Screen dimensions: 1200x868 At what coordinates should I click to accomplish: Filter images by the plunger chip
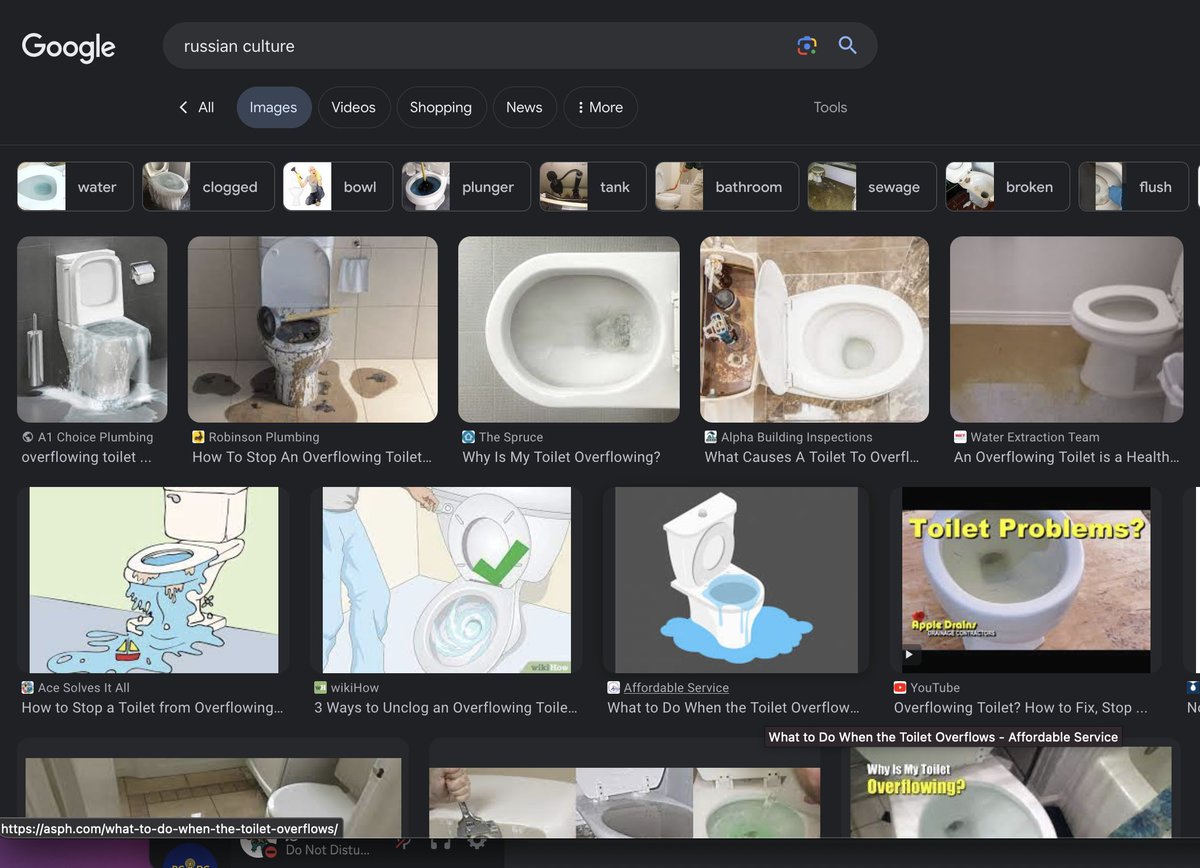pyautogui.click(x=466, y=187)
